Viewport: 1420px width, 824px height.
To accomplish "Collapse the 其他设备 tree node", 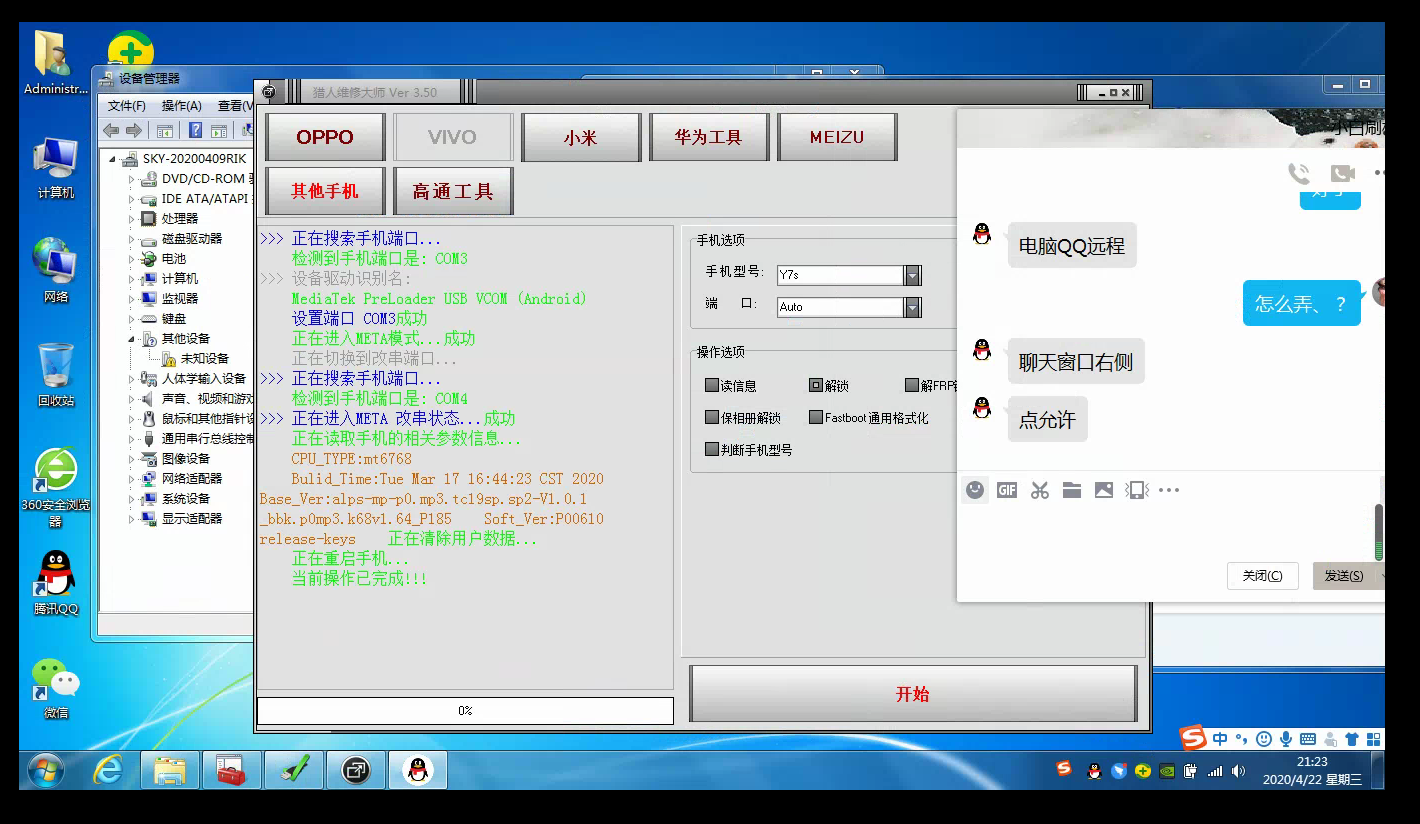I will (x=131, y=339).
